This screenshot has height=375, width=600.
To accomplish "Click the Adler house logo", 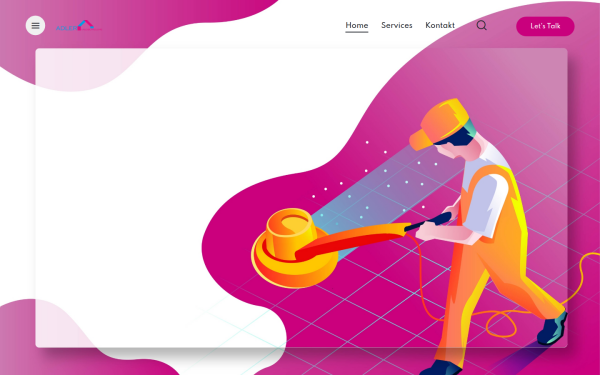I will pos(79,26).
